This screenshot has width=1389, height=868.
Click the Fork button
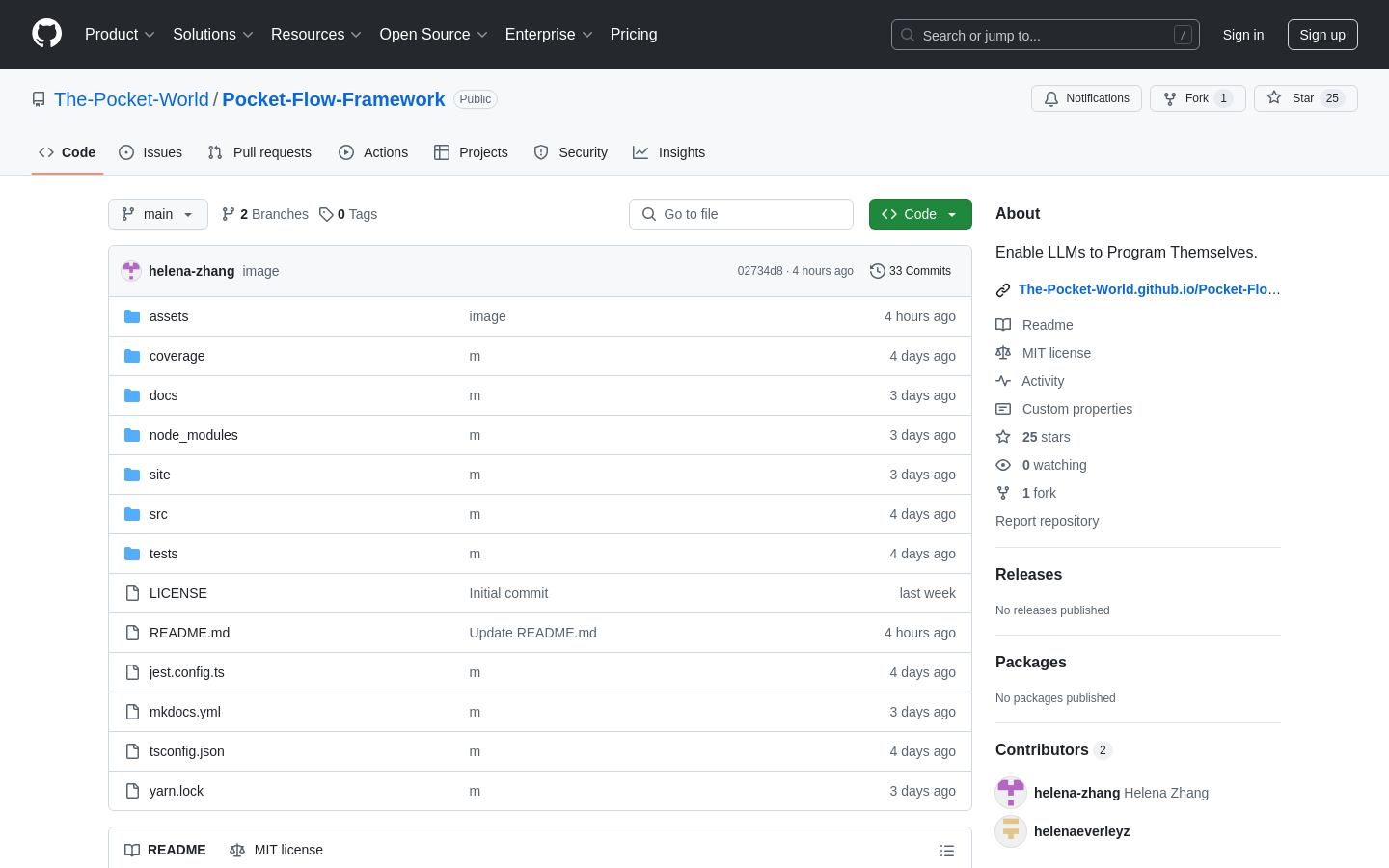click(1198, 98)
